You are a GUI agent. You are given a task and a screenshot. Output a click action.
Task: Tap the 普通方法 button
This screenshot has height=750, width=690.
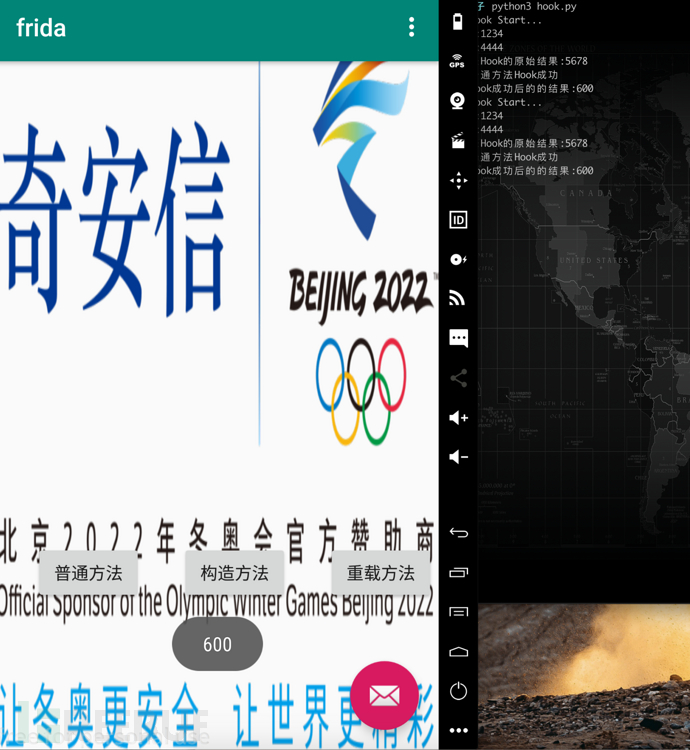(88, 573)
